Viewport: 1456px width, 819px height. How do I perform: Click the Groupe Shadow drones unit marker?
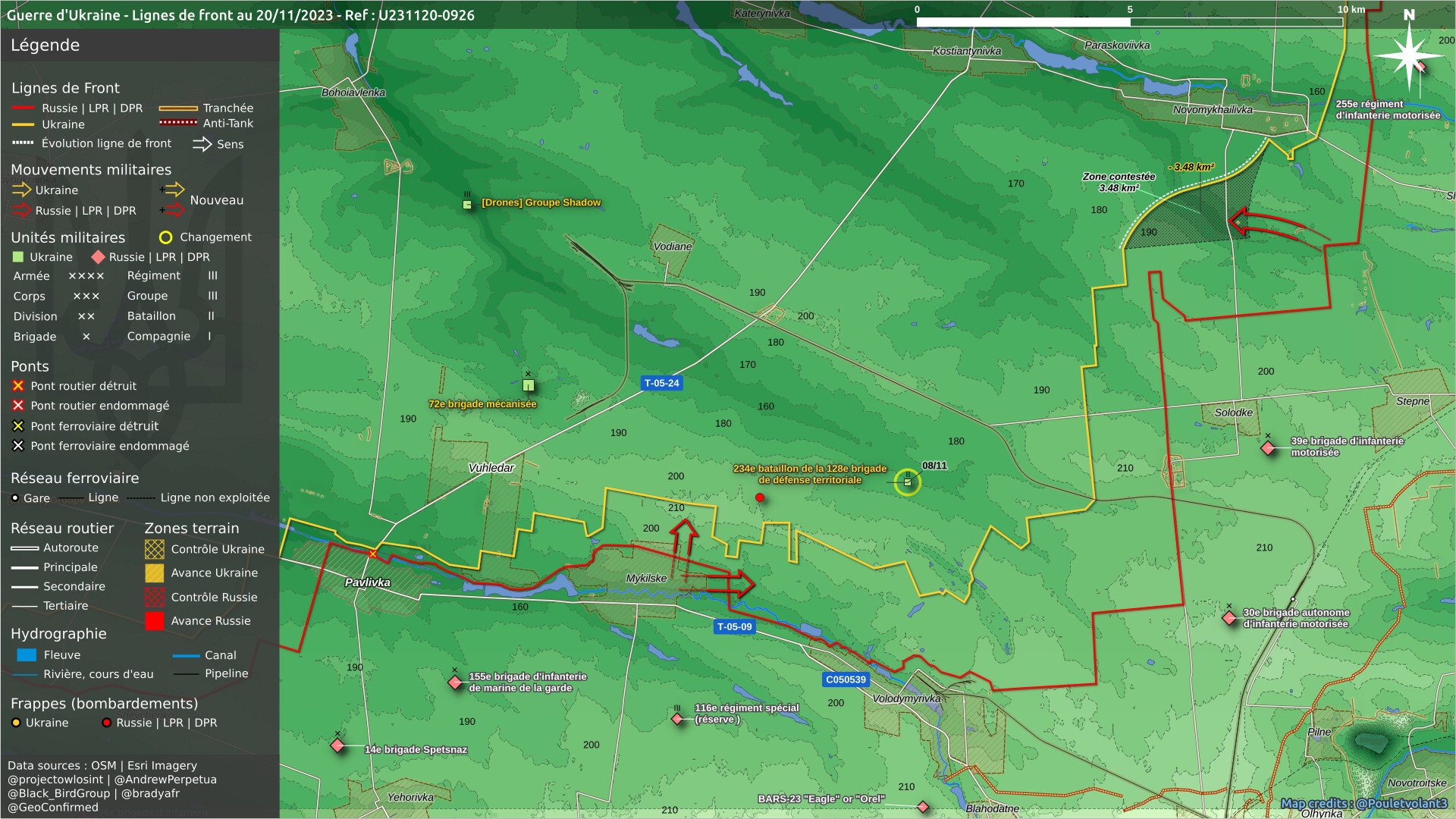click(468, 204)
